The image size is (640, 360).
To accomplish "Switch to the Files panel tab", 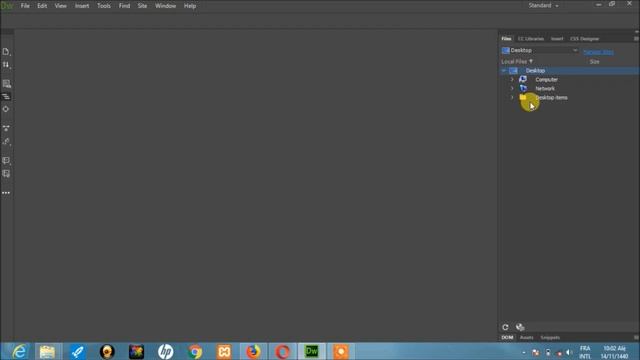I will 506,39.
